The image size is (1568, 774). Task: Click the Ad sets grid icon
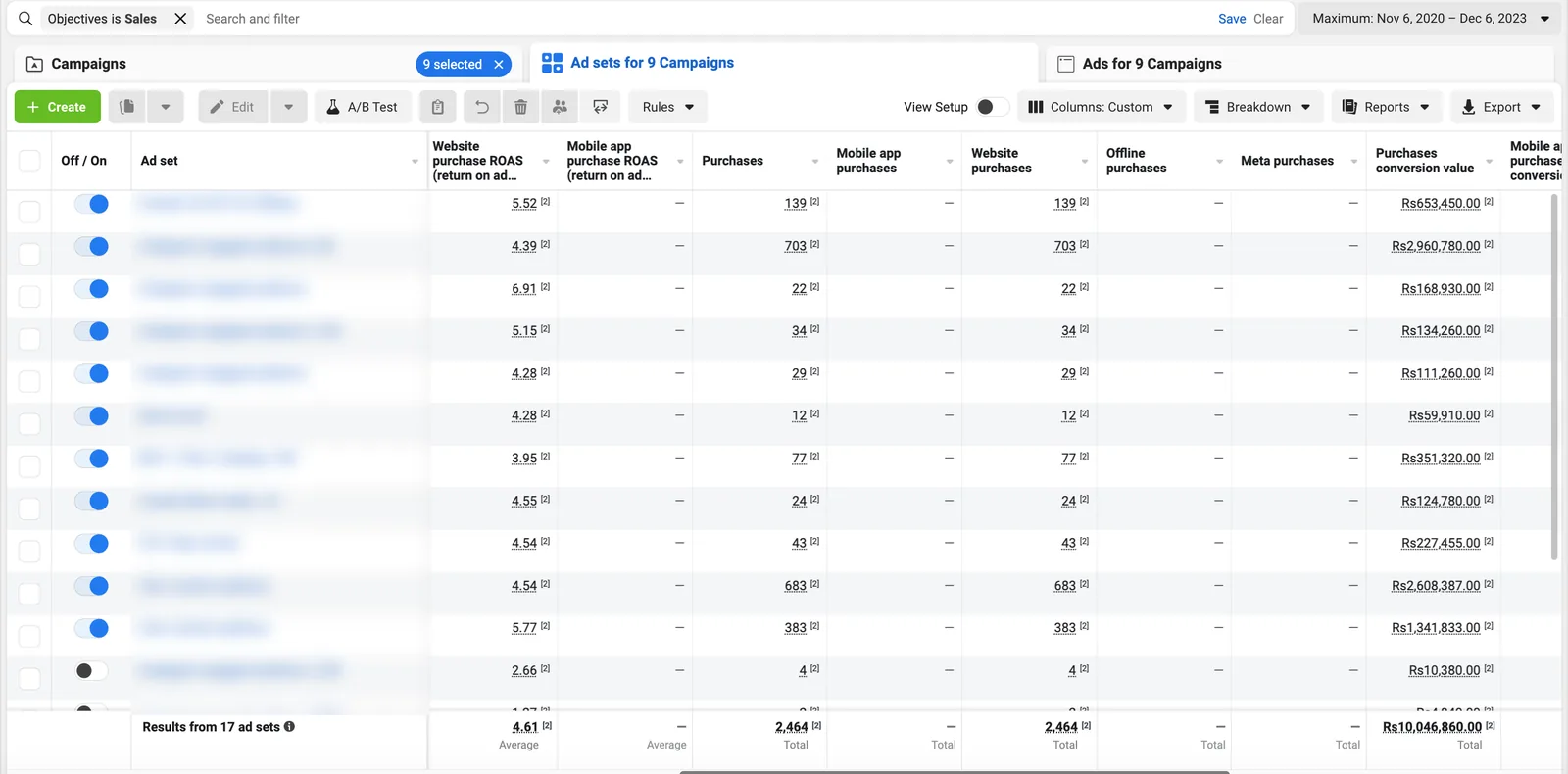(x=552, y=63)
